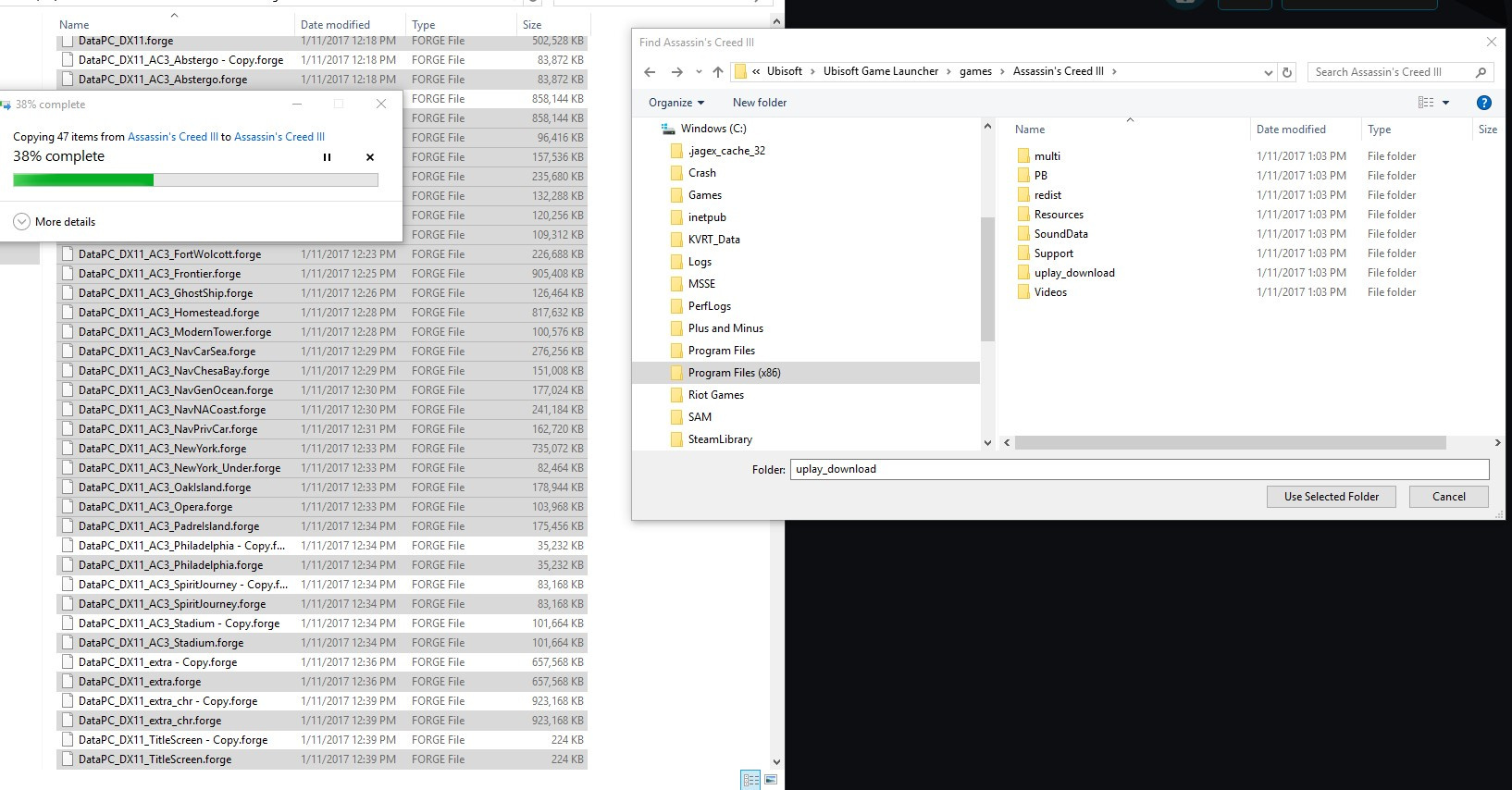Open the destination Assassin's Creed III link

point(279,137)
